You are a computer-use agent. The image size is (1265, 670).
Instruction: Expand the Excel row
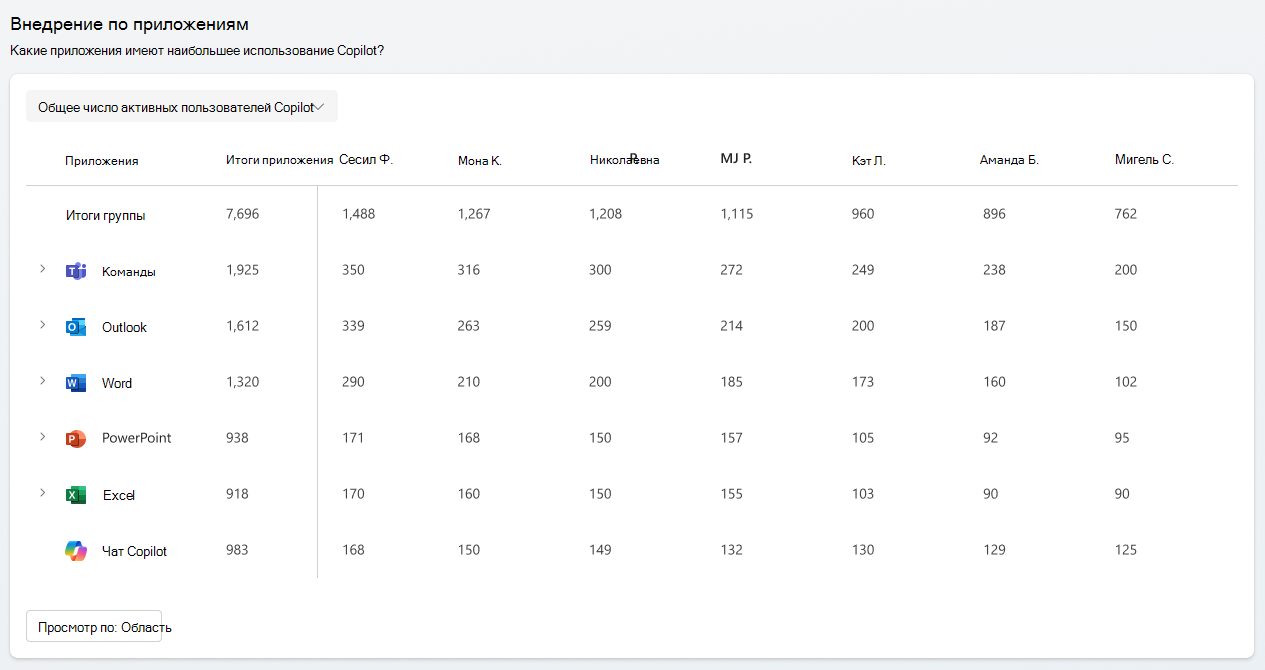42,493
